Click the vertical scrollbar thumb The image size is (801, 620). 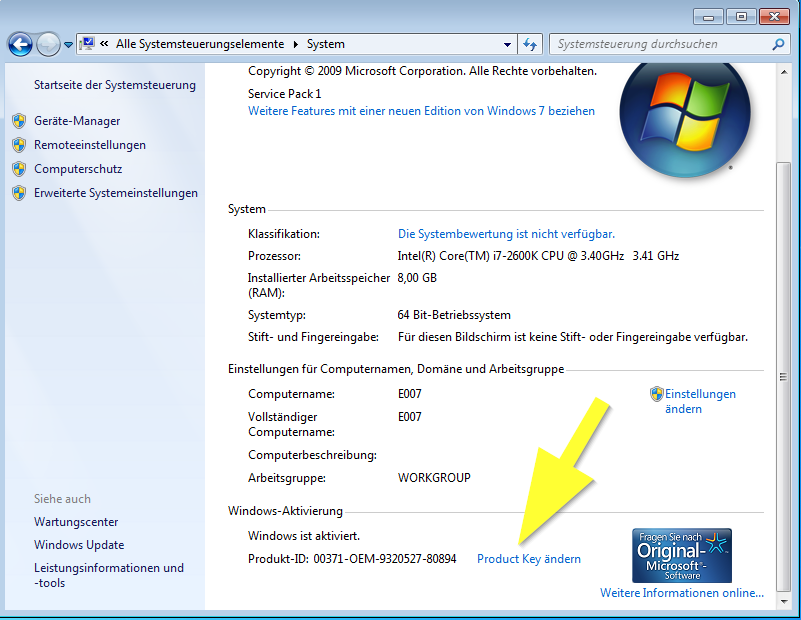point(784,377)
